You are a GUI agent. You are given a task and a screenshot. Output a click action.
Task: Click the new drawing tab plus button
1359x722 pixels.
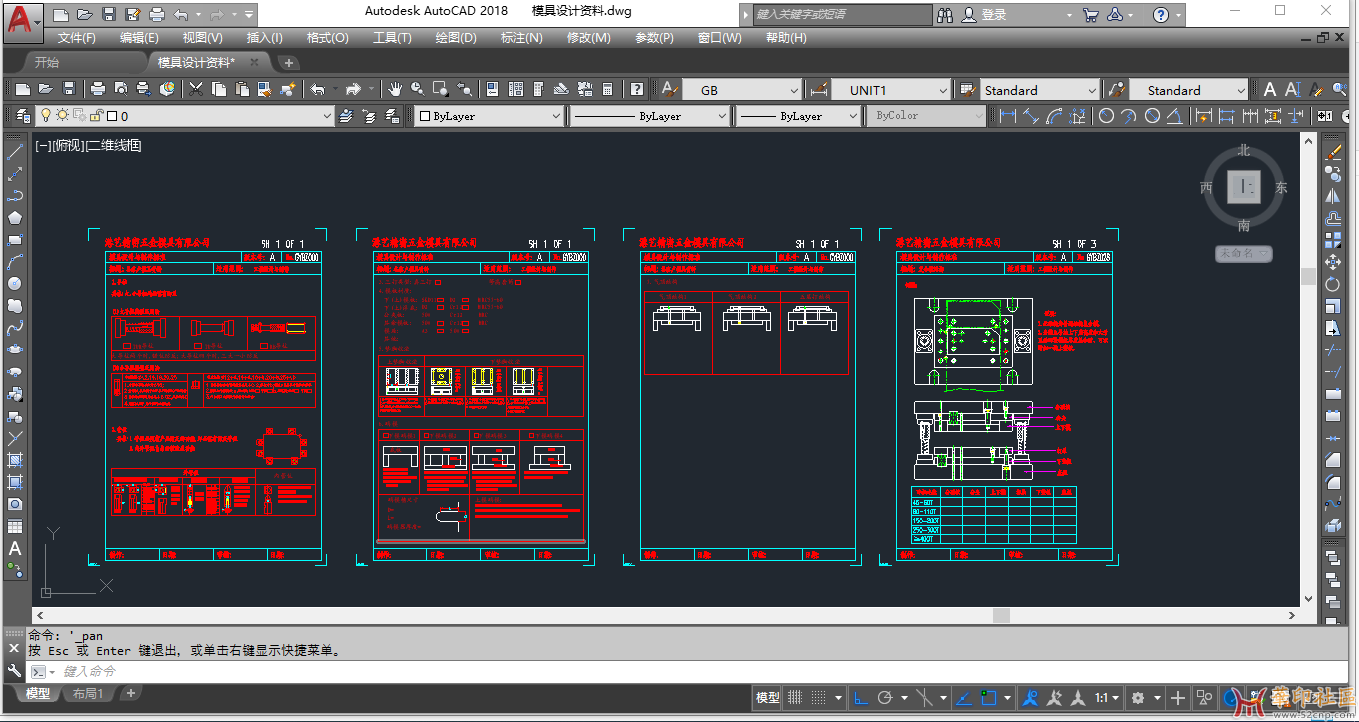point(288,62)
